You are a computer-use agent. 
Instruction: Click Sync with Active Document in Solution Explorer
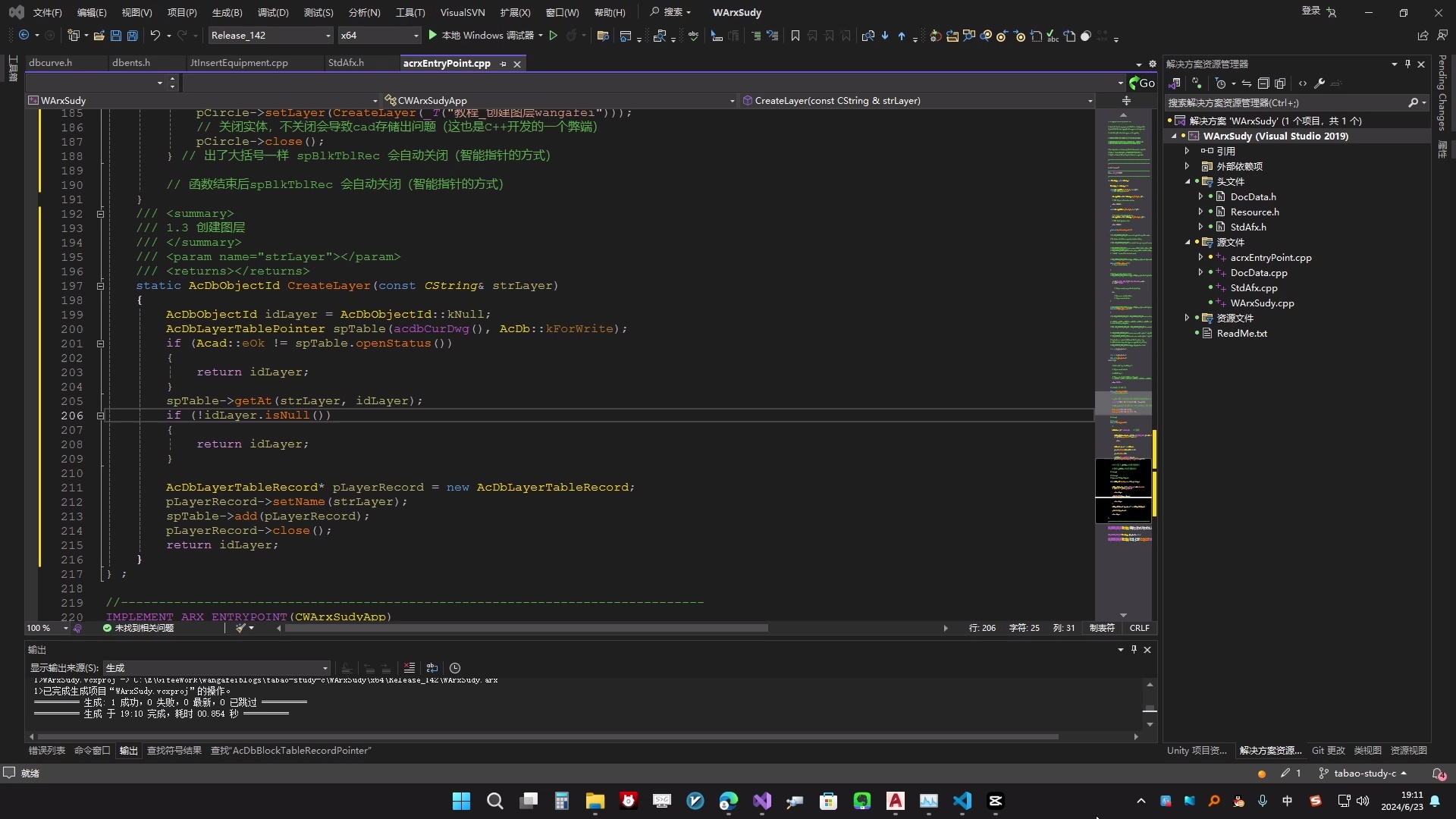(1246, 83)
